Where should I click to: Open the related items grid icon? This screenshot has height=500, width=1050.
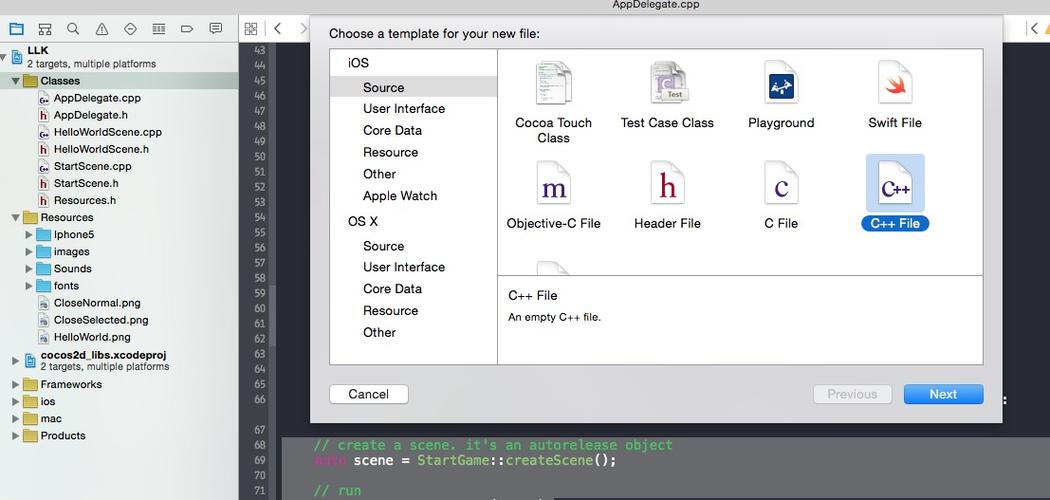coord(250,29)
